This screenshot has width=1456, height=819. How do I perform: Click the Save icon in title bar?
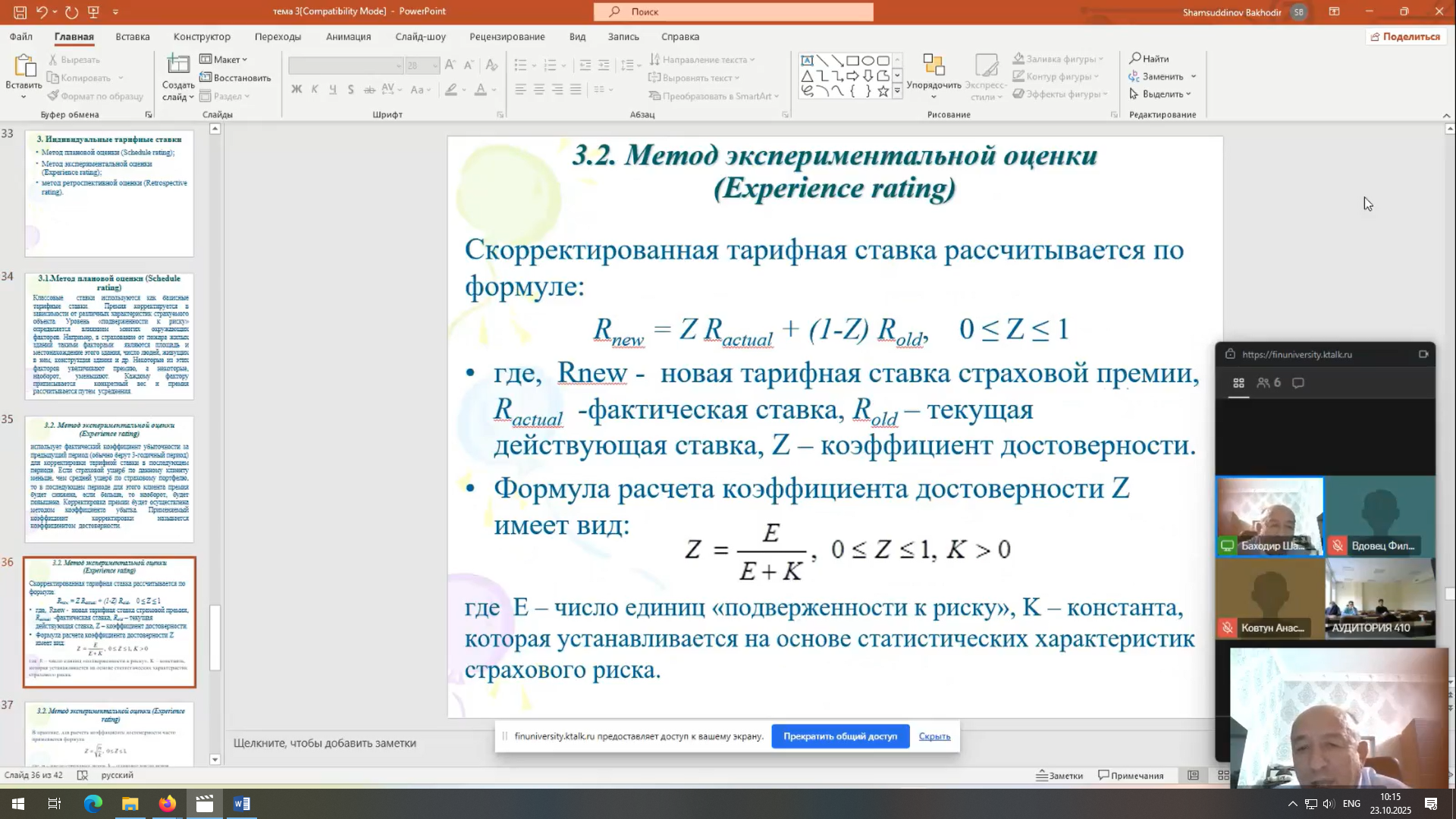(x=20, y=12)
